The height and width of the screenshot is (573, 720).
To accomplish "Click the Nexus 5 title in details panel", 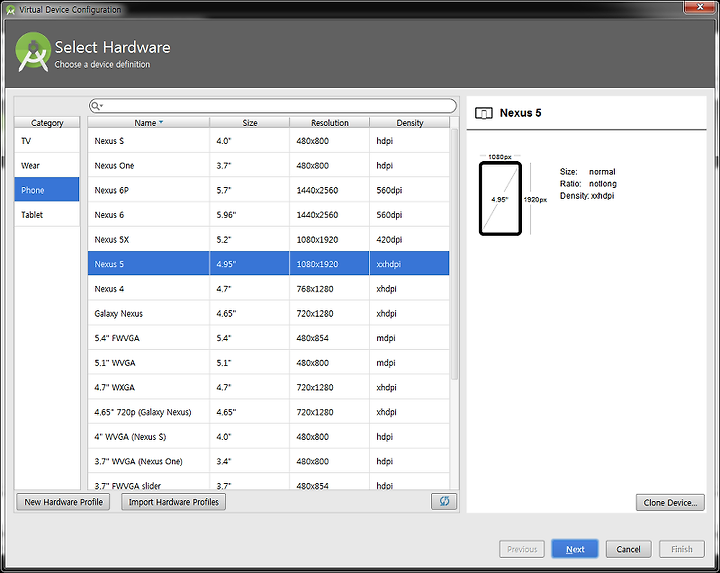I will 520,113.
